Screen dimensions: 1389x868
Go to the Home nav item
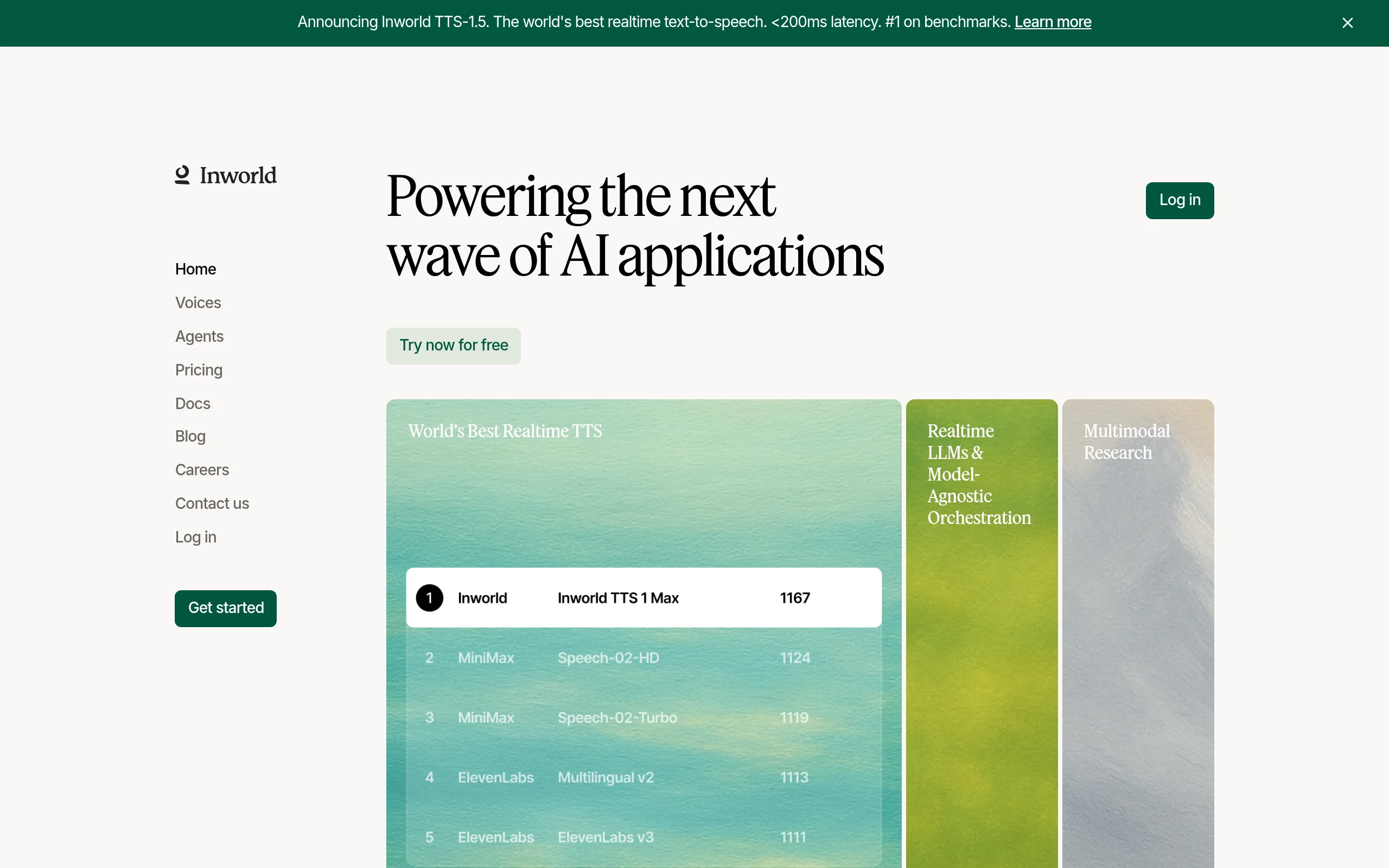pyautogui.click(x=195, y=269)
